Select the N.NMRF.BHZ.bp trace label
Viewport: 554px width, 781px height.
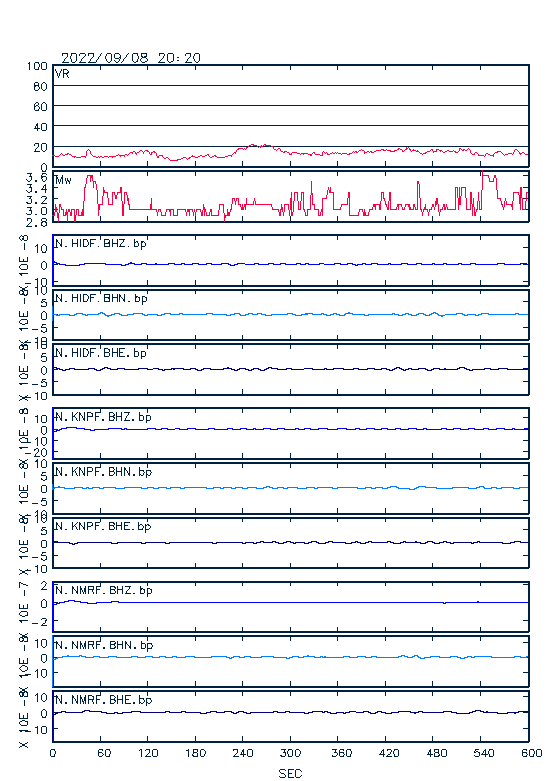coord(104,591)
